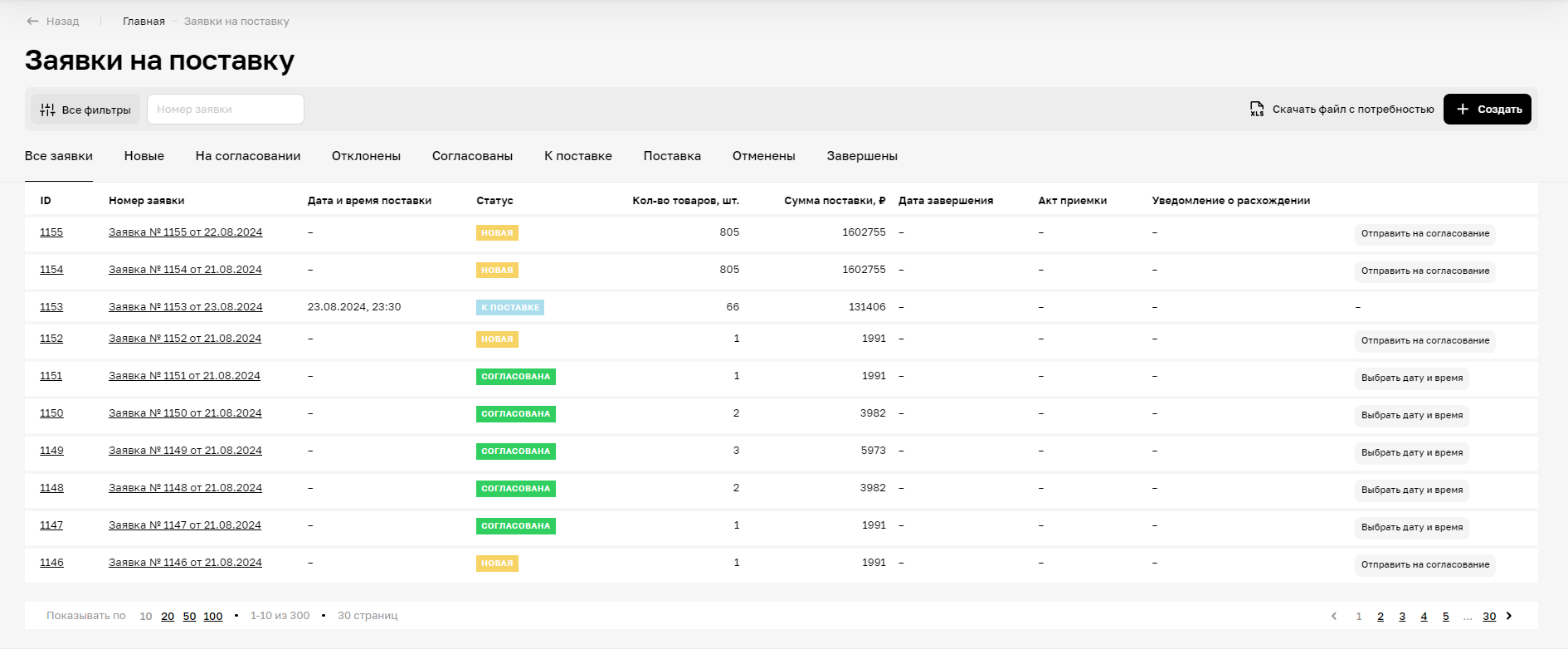Open the filters slider icon in Все фильтры
The height and width of the screenshot is (649, 1568).
pyautogui.click(x=47, y=110)
